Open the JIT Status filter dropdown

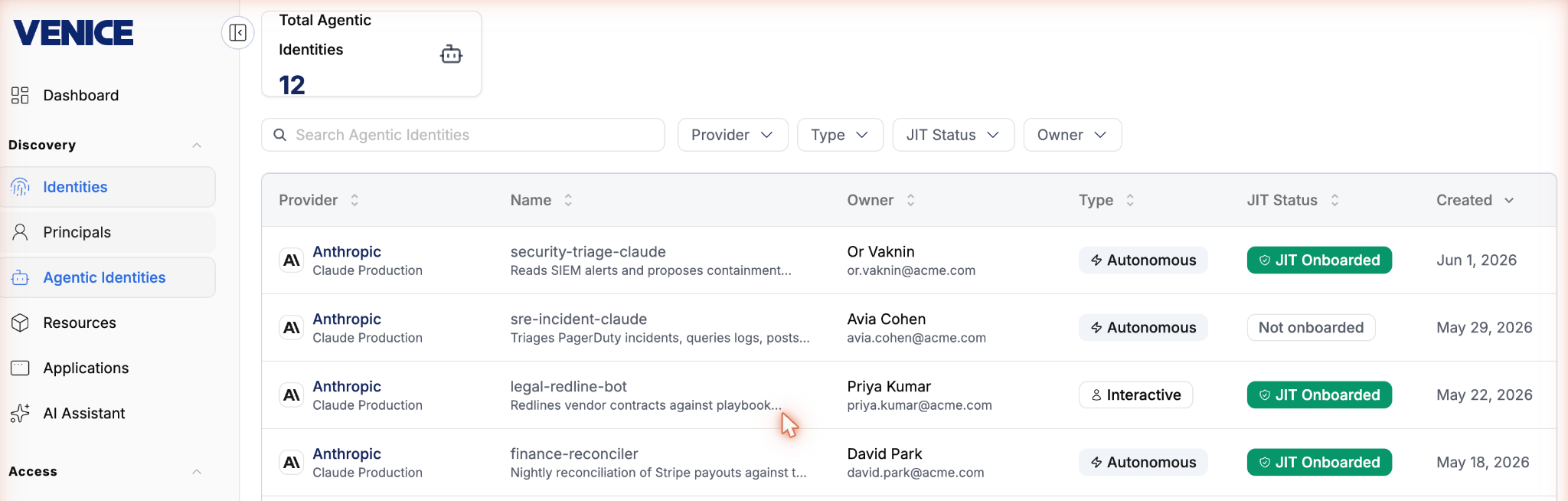953,135
